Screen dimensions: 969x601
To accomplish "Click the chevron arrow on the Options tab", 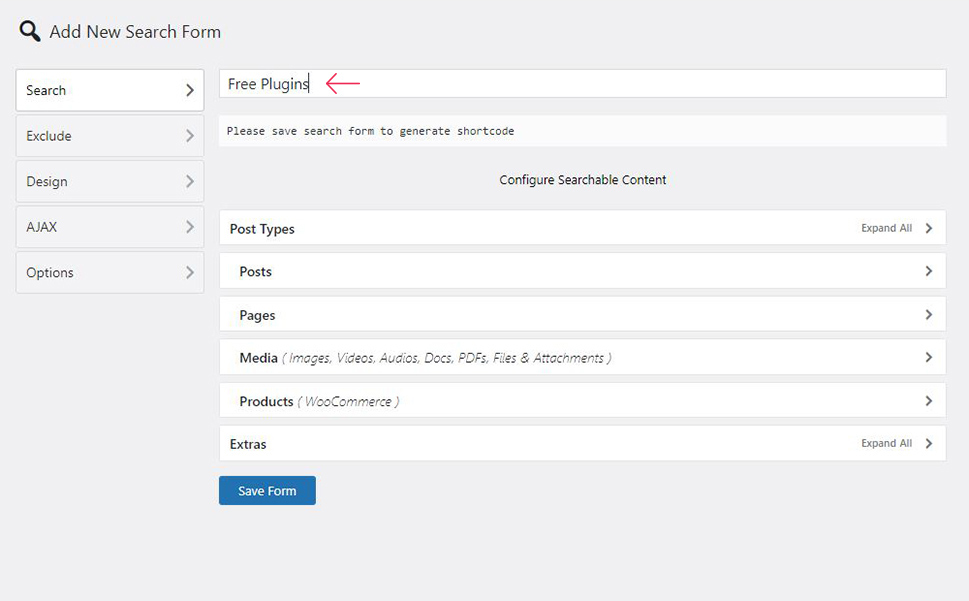I will coord(190,272).
